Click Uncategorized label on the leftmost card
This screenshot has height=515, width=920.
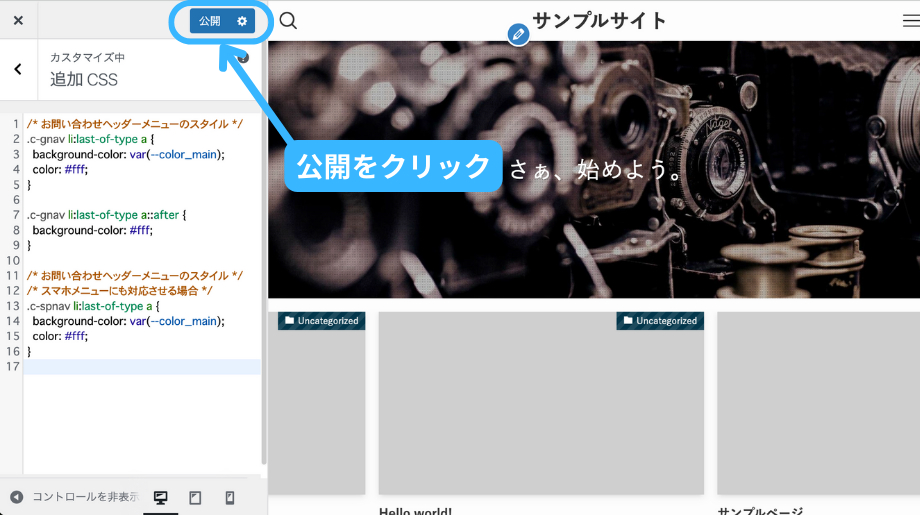point(321,321)
